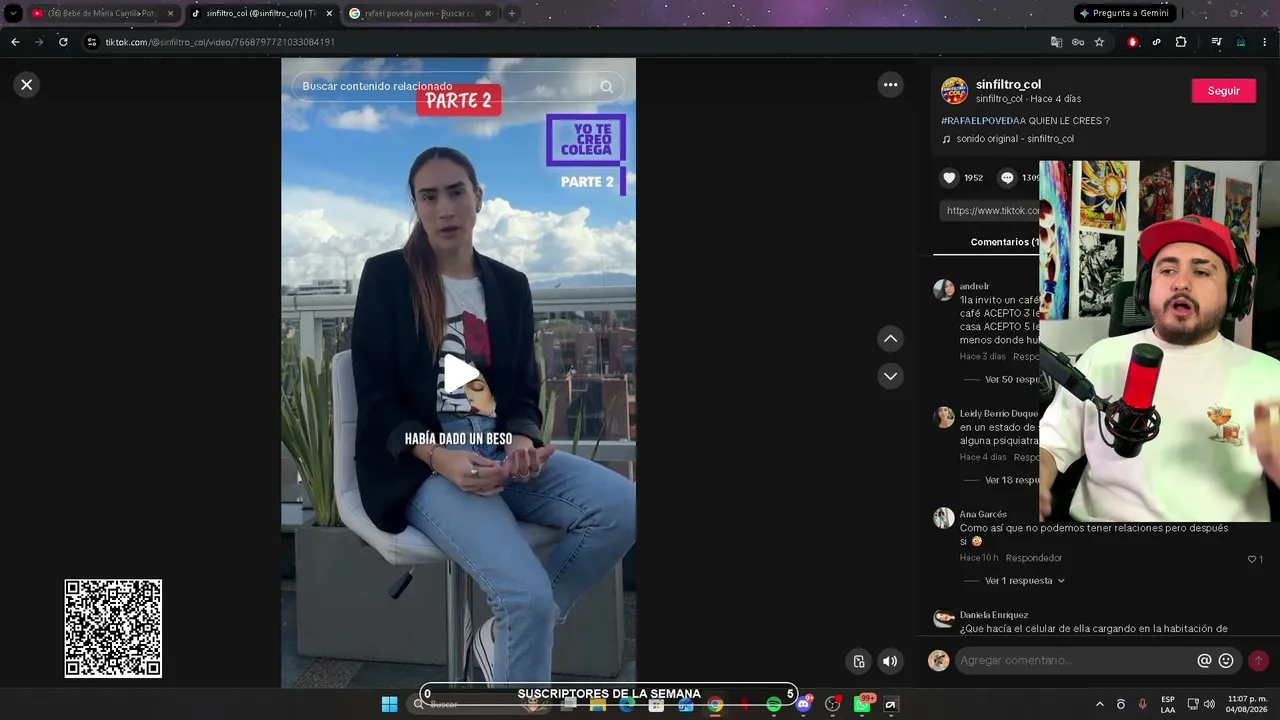Open a new browser tab
1280x720 pixels.
[x=512, y=14]
